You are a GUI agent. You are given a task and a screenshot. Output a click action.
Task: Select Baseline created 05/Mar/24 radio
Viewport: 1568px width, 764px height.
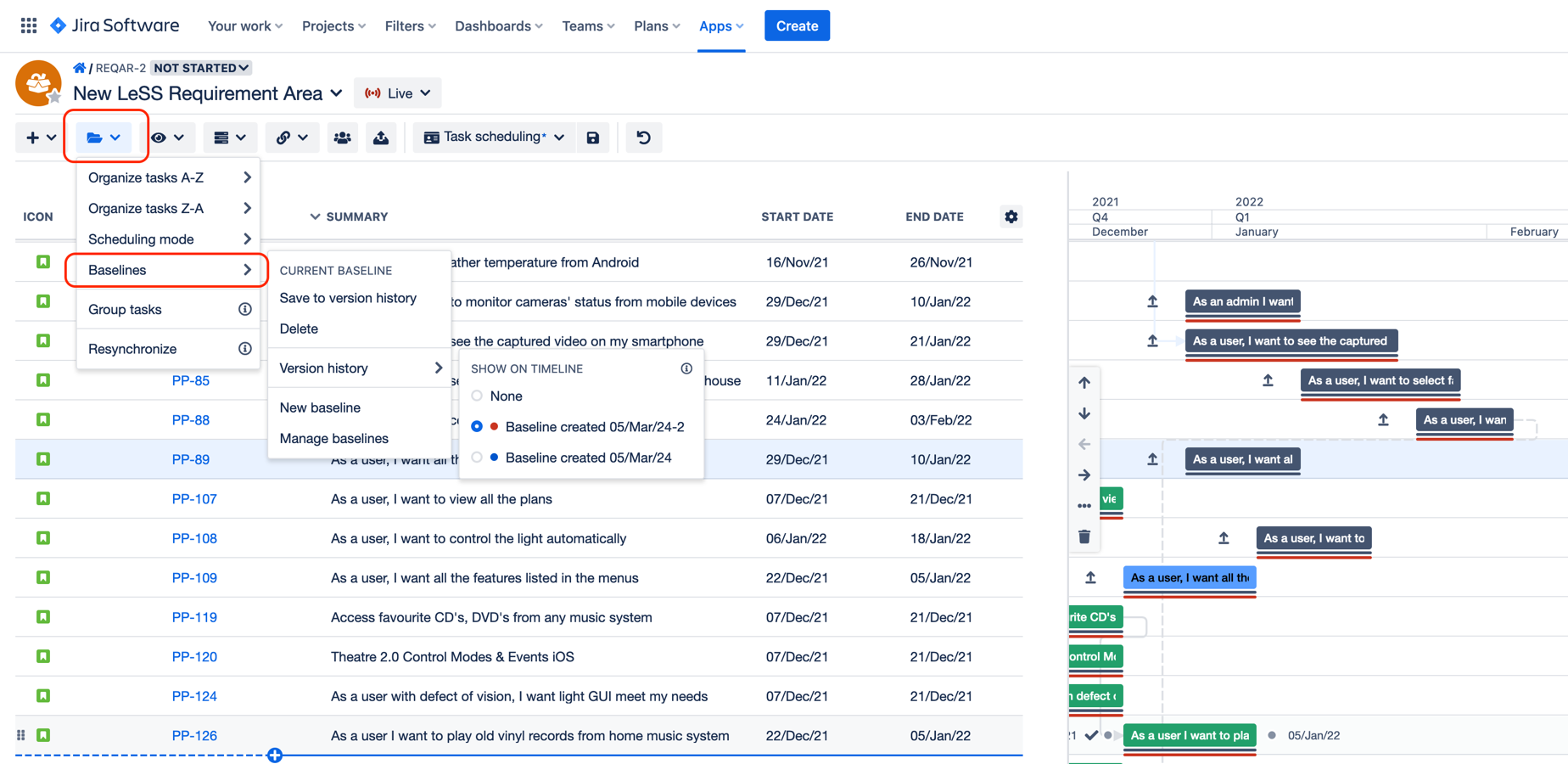pyautogui.click(x=477, y=458)
